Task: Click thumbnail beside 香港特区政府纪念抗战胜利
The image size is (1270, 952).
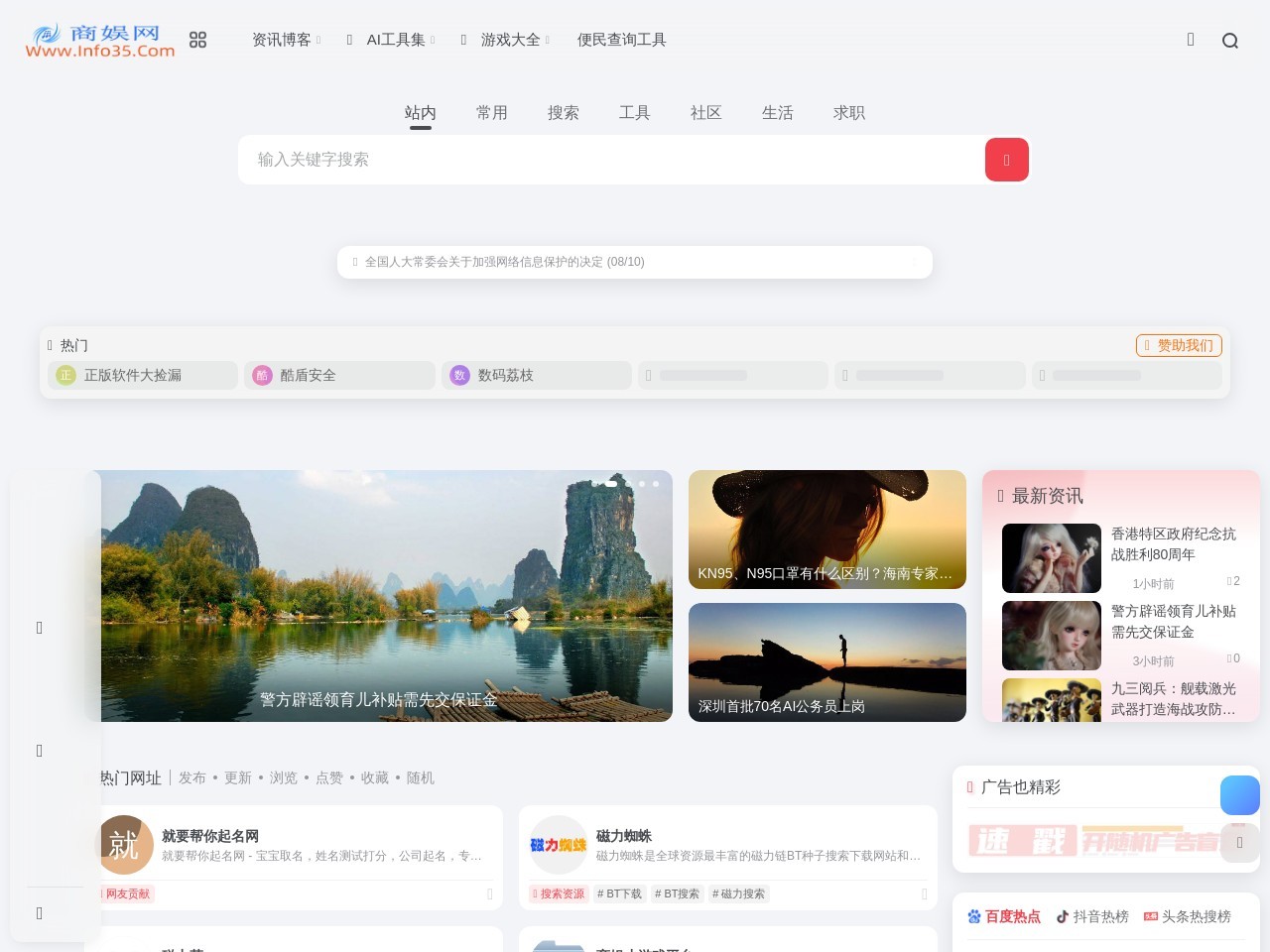Action: tap(1052, 558)
